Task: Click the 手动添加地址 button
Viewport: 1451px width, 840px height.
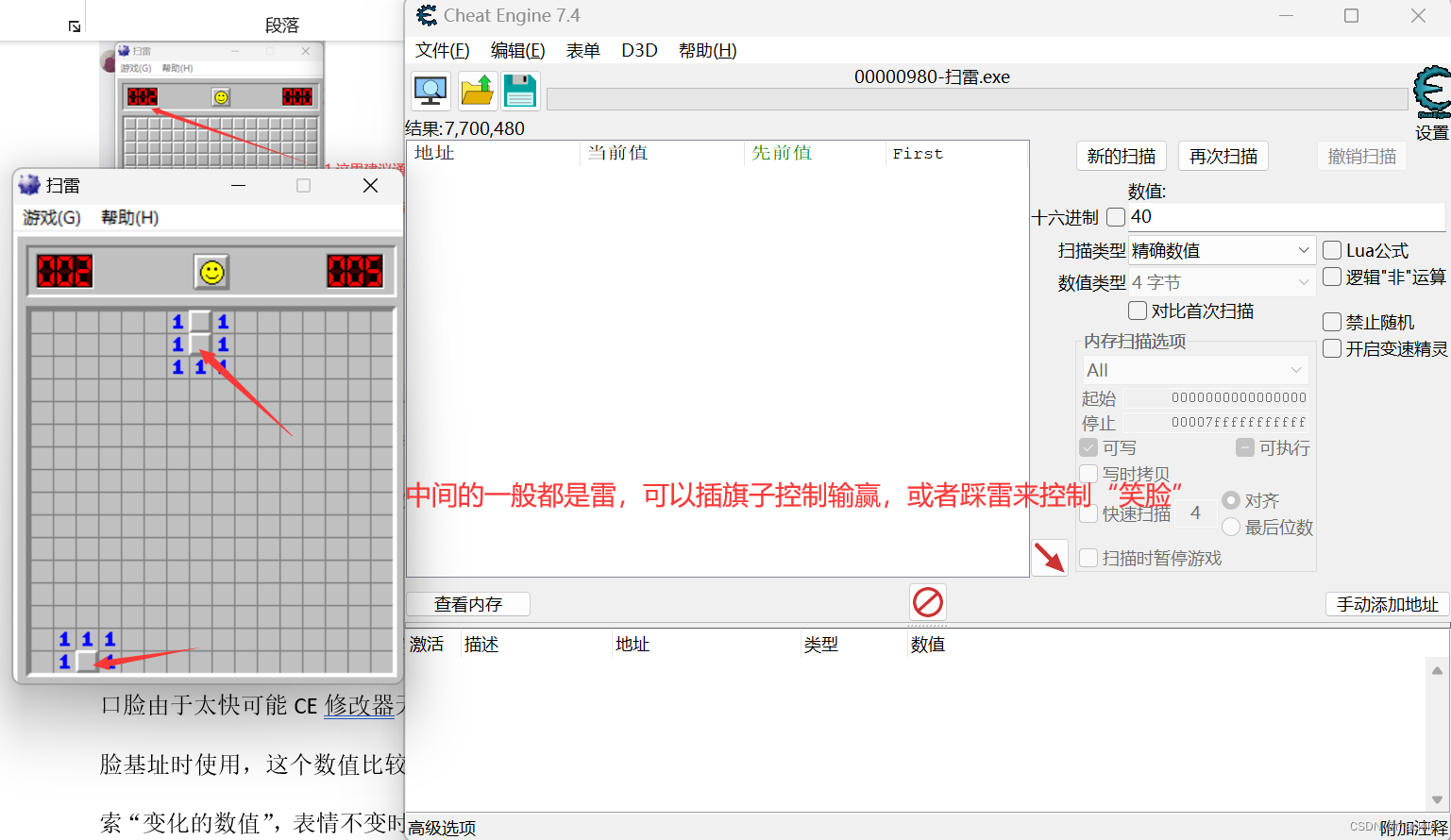Action: click(x=1388, y=604)
